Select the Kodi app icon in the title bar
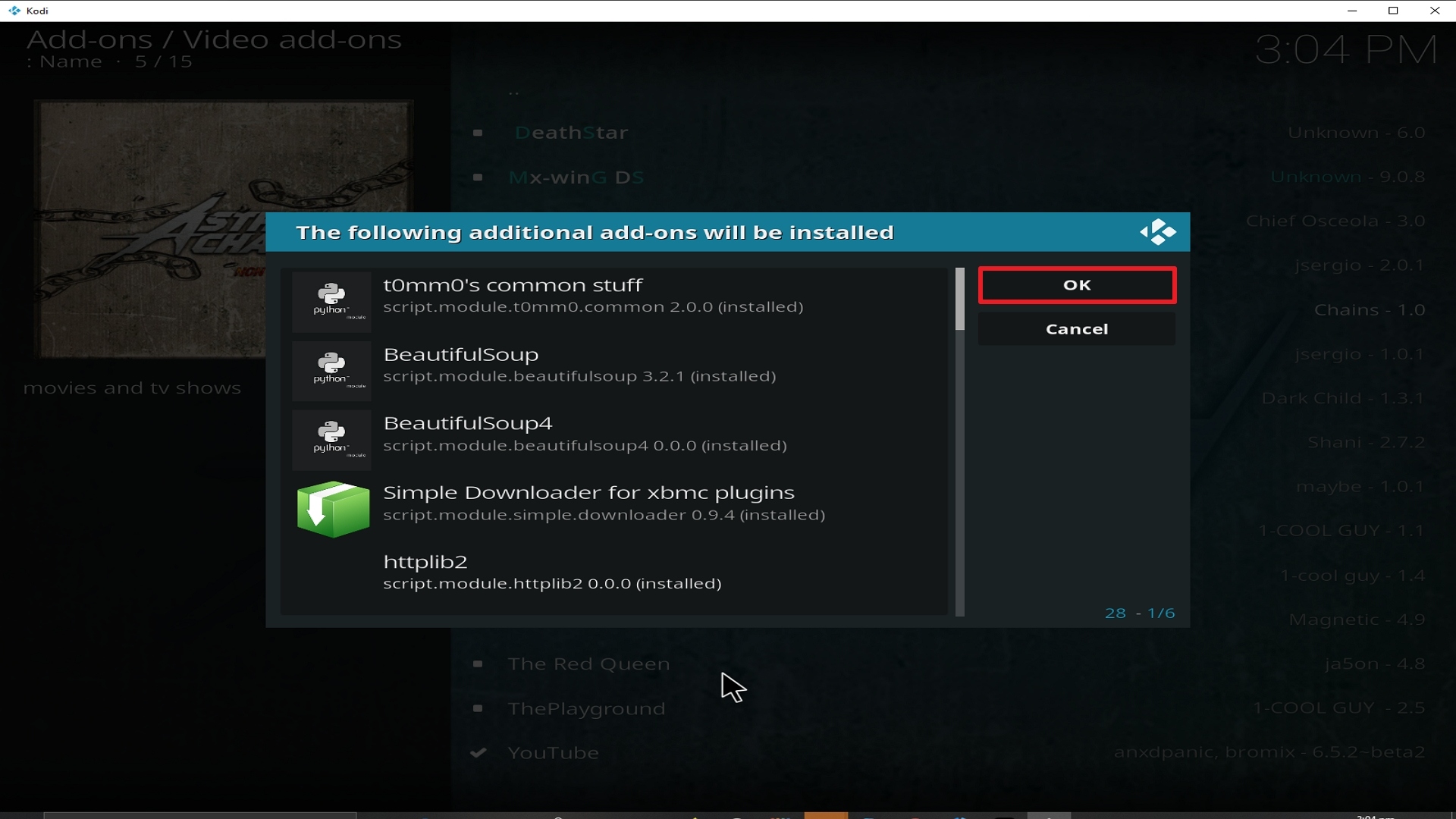The height and width of the screenshot is (819, 1456). click(14, 11)
